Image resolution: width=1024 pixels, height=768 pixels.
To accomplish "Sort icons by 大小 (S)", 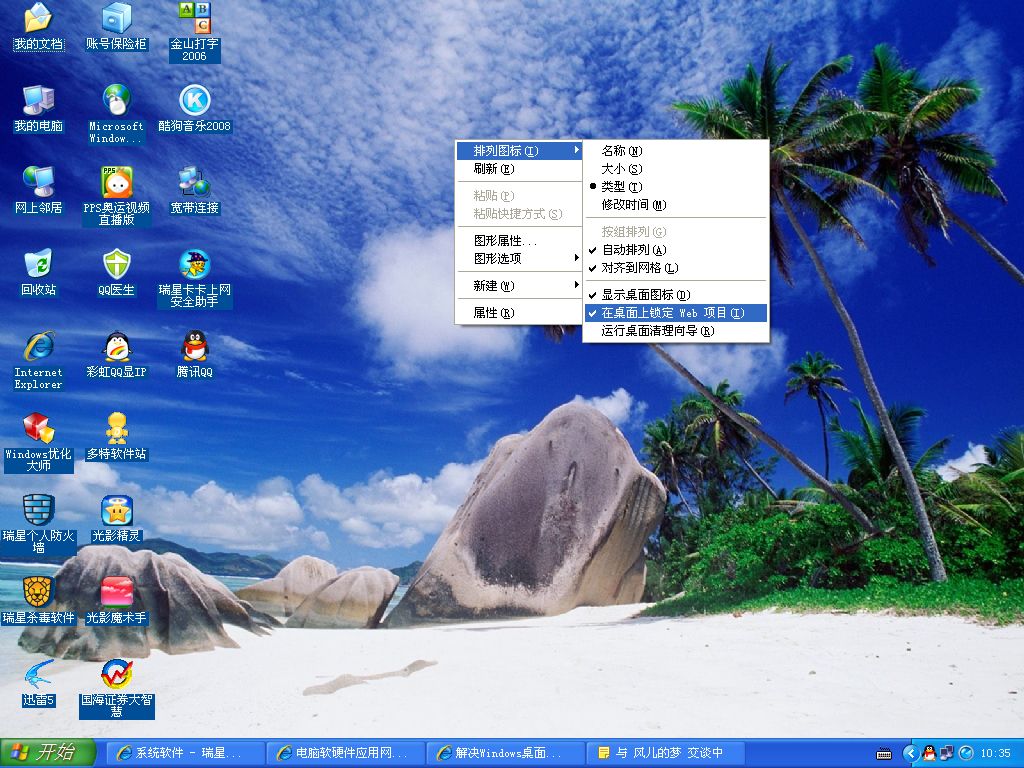I will [x=676, y=168].
